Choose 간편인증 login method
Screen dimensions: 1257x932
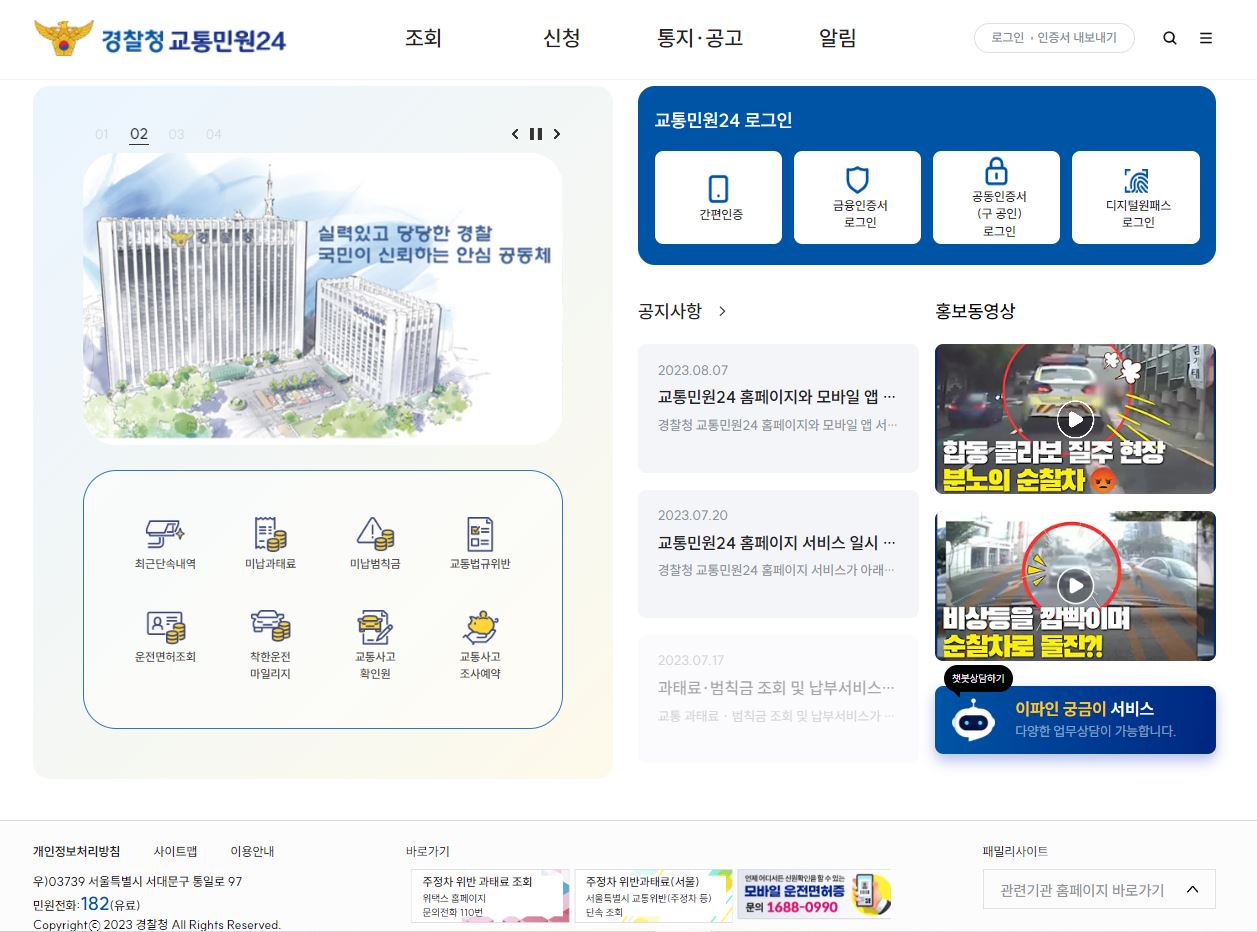tap(718, 196)
